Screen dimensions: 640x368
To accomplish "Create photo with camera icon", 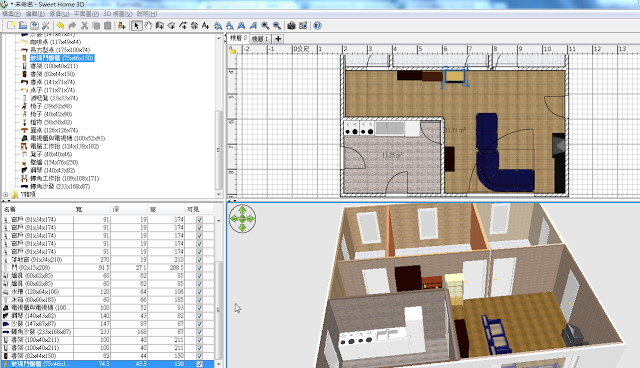I will click(x=291, y=26).
